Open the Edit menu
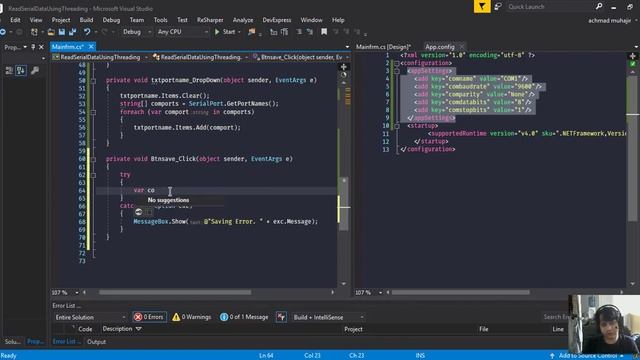Screen dimensions: 640x360 click(15, 20)
